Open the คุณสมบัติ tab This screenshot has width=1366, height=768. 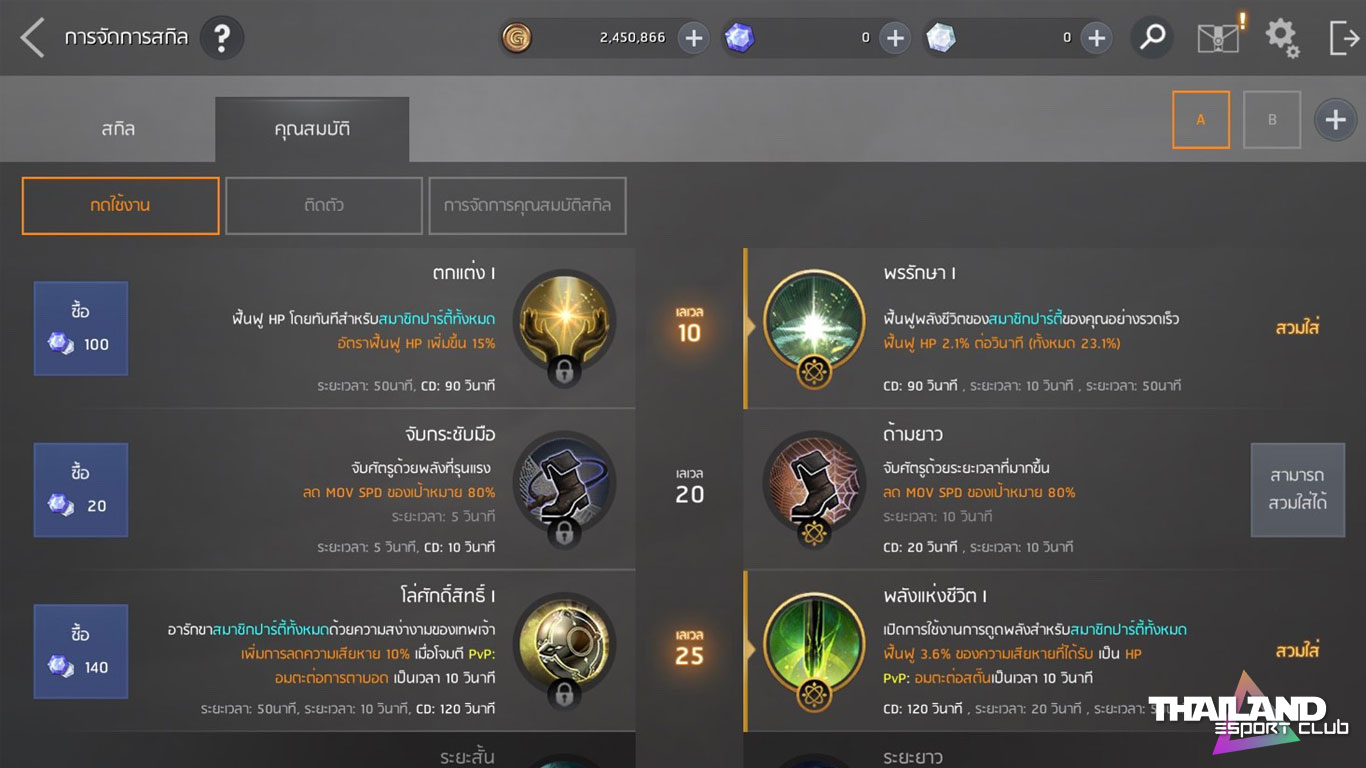point(312,129)
